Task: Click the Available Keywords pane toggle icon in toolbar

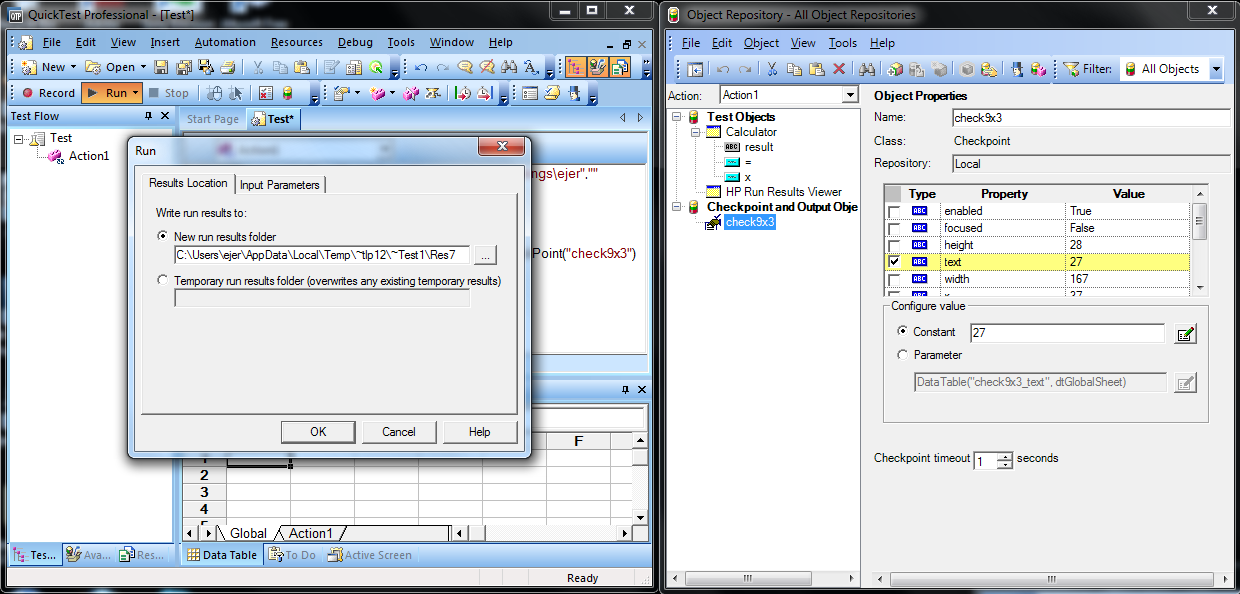Action: pyautogui.click(x=598, y=67)
